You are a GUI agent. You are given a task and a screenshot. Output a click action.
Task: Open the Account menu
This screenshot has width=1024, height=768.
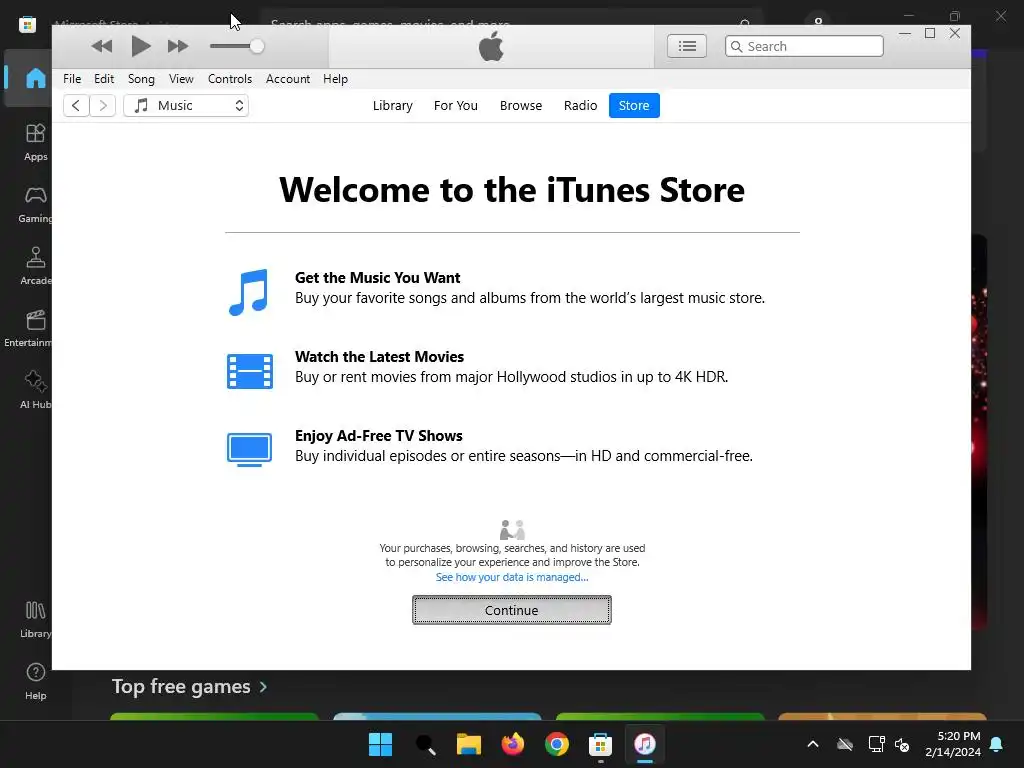(x=288, y=79)
